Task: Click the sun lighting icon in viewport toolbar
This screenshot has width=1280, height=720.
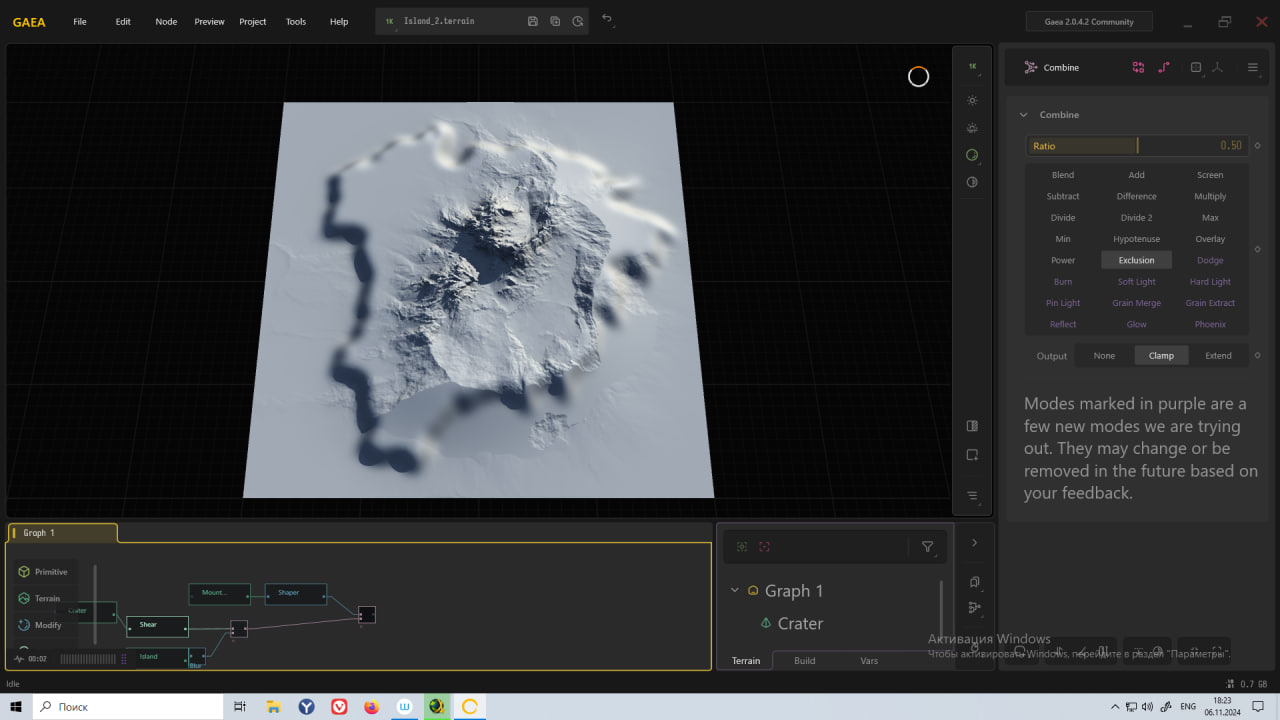Action: (972, 101)
